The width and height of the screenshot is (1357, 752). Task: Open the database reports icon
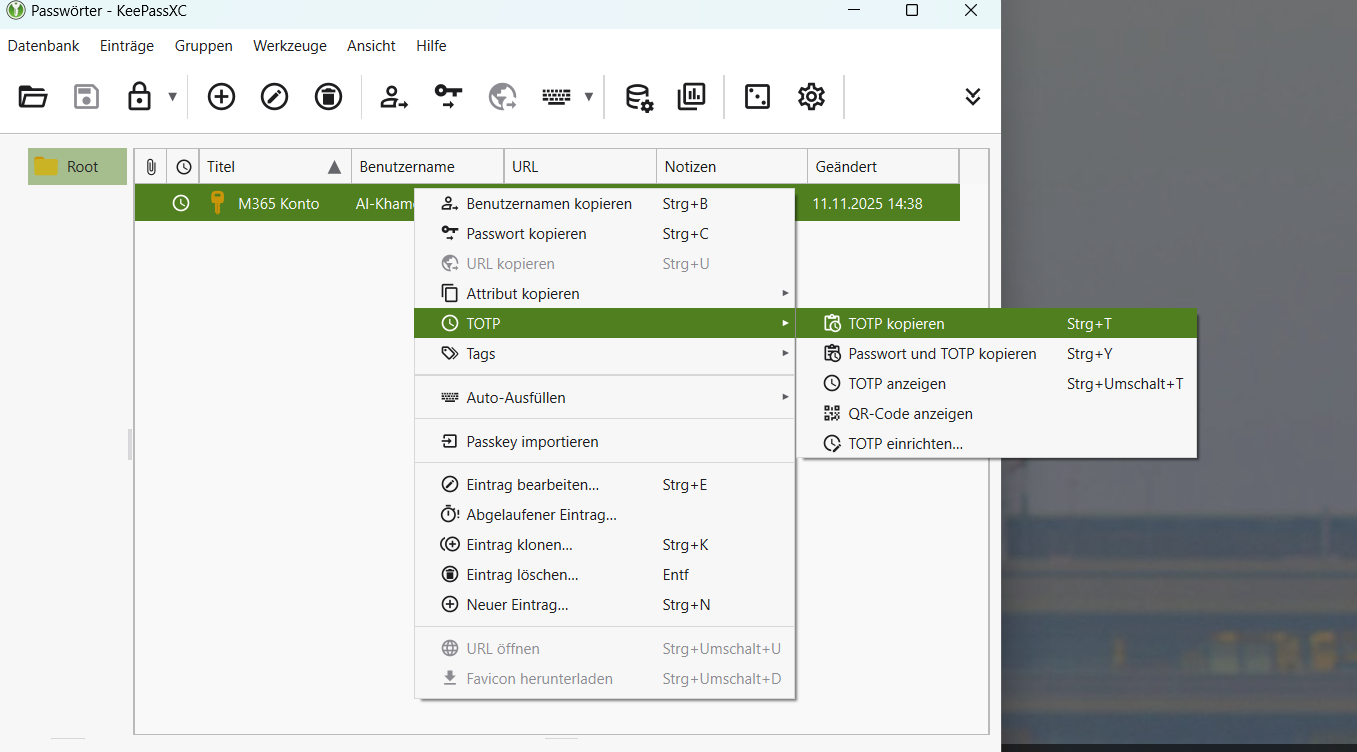[x=691, y=97]
